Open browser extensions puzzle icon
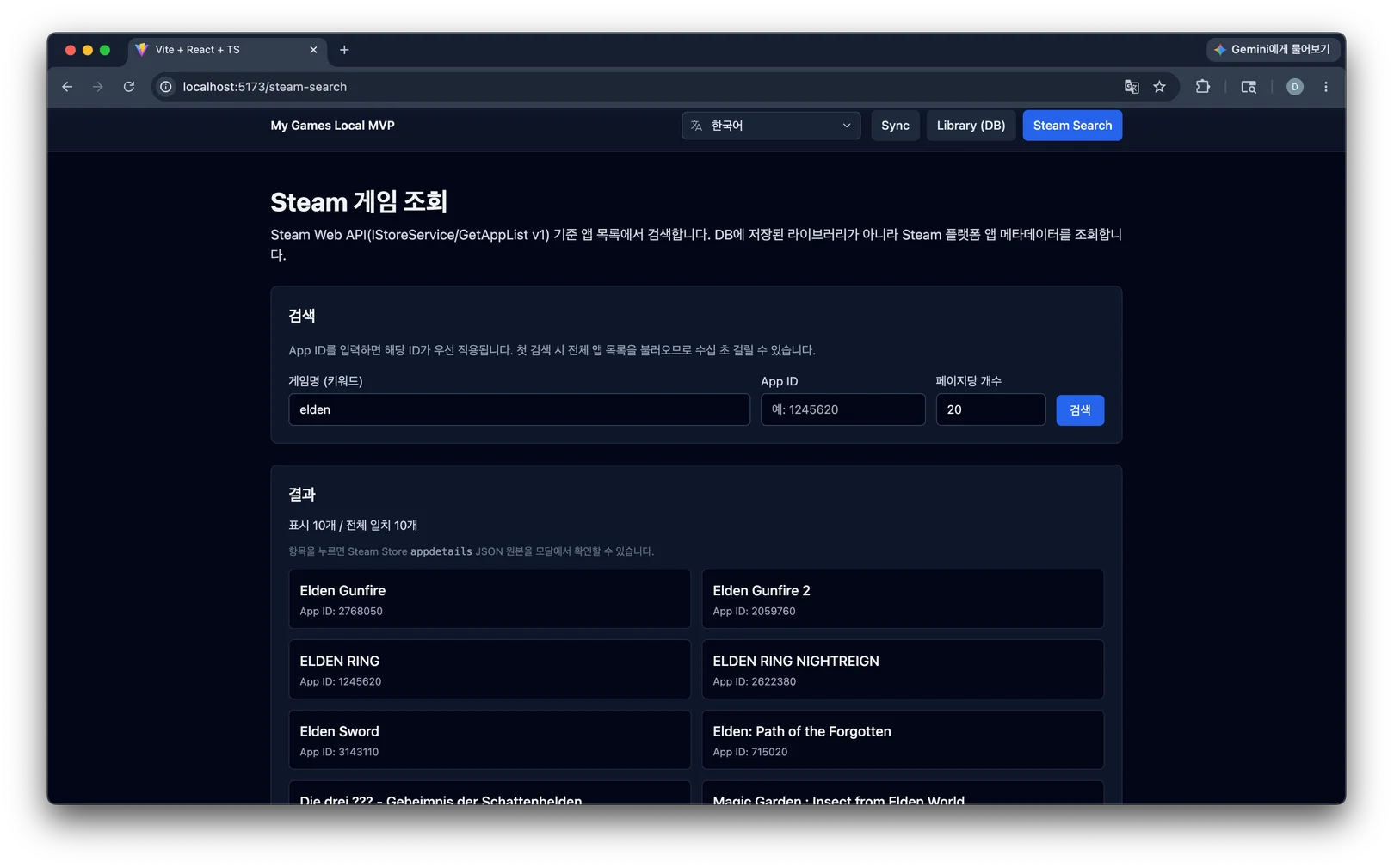The width and height of the screenshot is (1394, 868). coord(1203,87)
